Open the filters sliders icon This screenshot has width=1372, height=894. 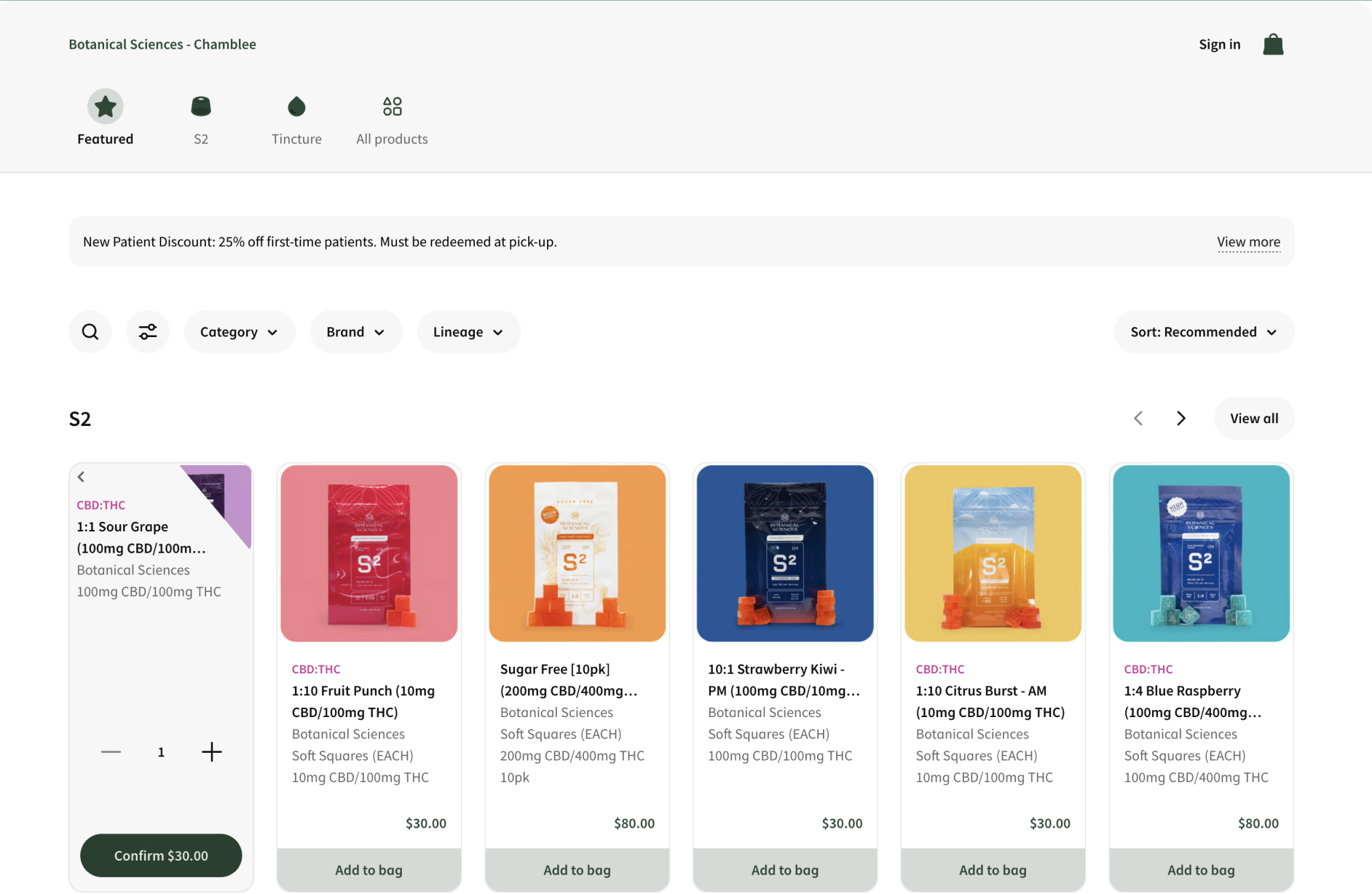click(x=148, y=332)
